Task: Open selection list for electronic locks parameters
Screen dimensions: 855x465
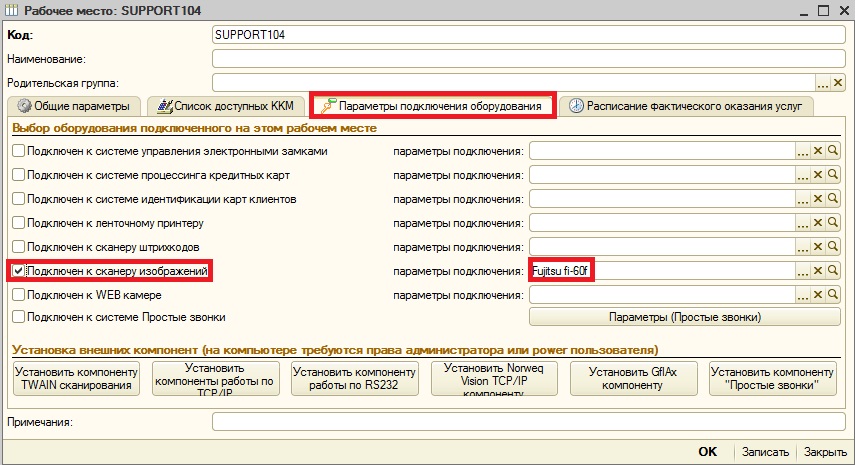Action: (x=803, y=151)
